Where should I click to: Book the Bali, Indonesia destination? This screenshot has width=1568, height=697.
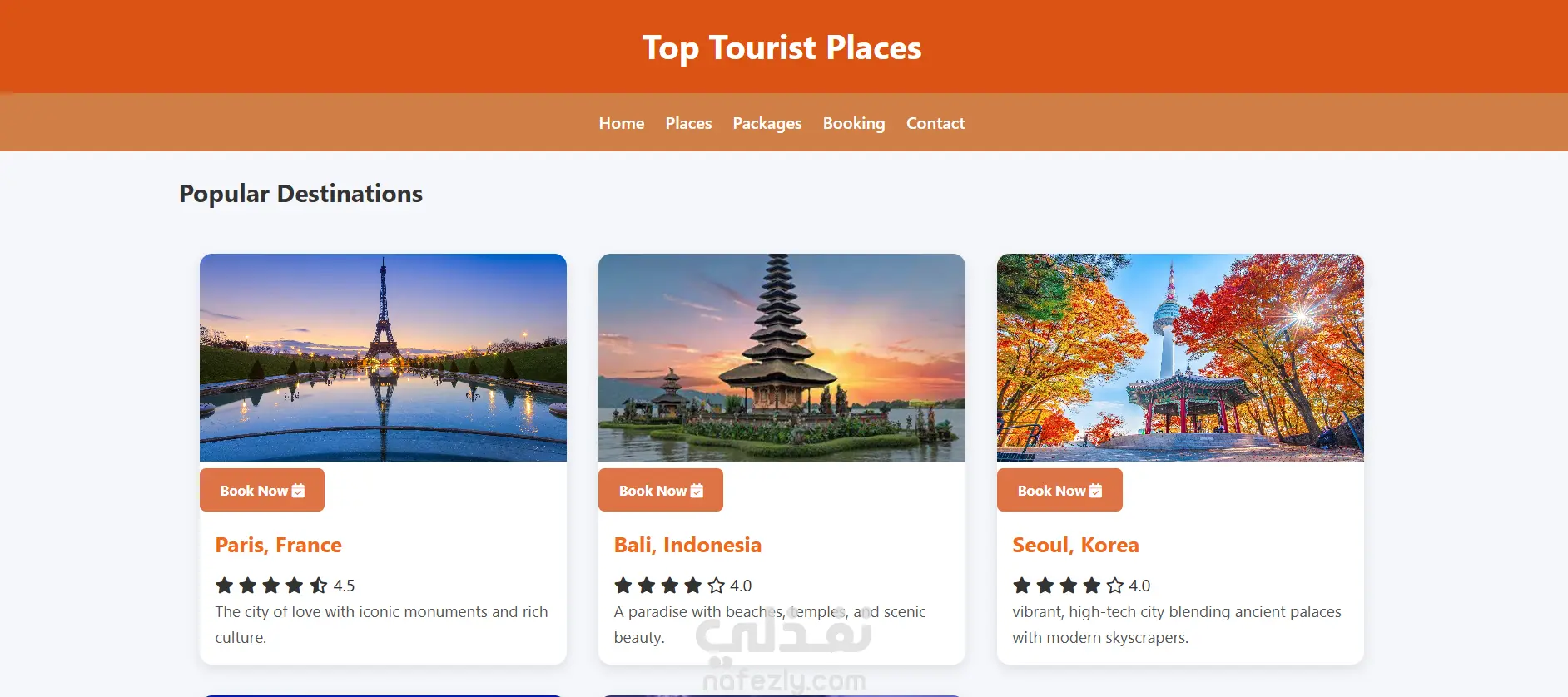[661, 490]
